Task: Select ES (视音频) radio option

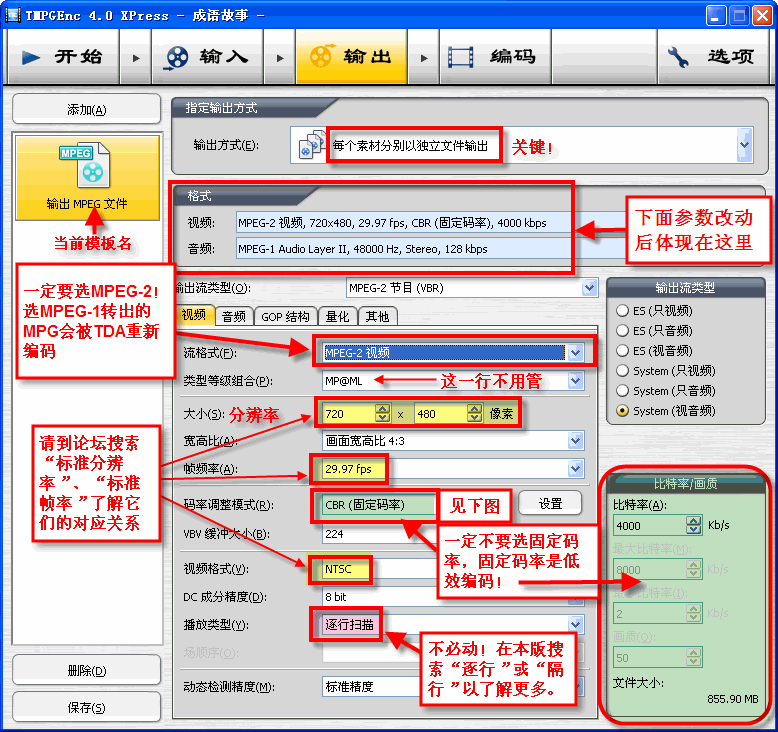Action: [622, 350]
